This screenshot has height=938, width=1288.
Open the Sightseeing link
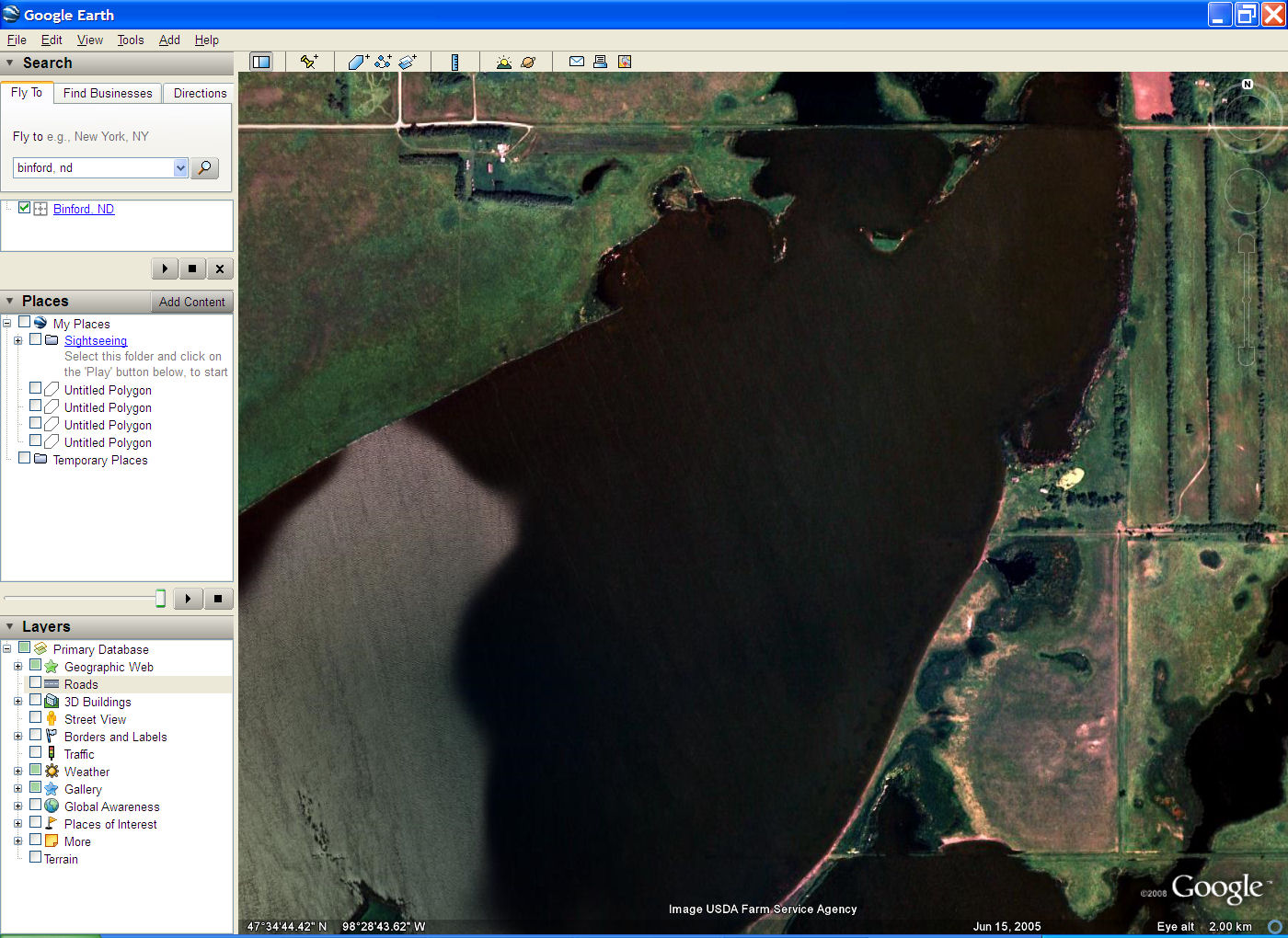coord(96,340)
